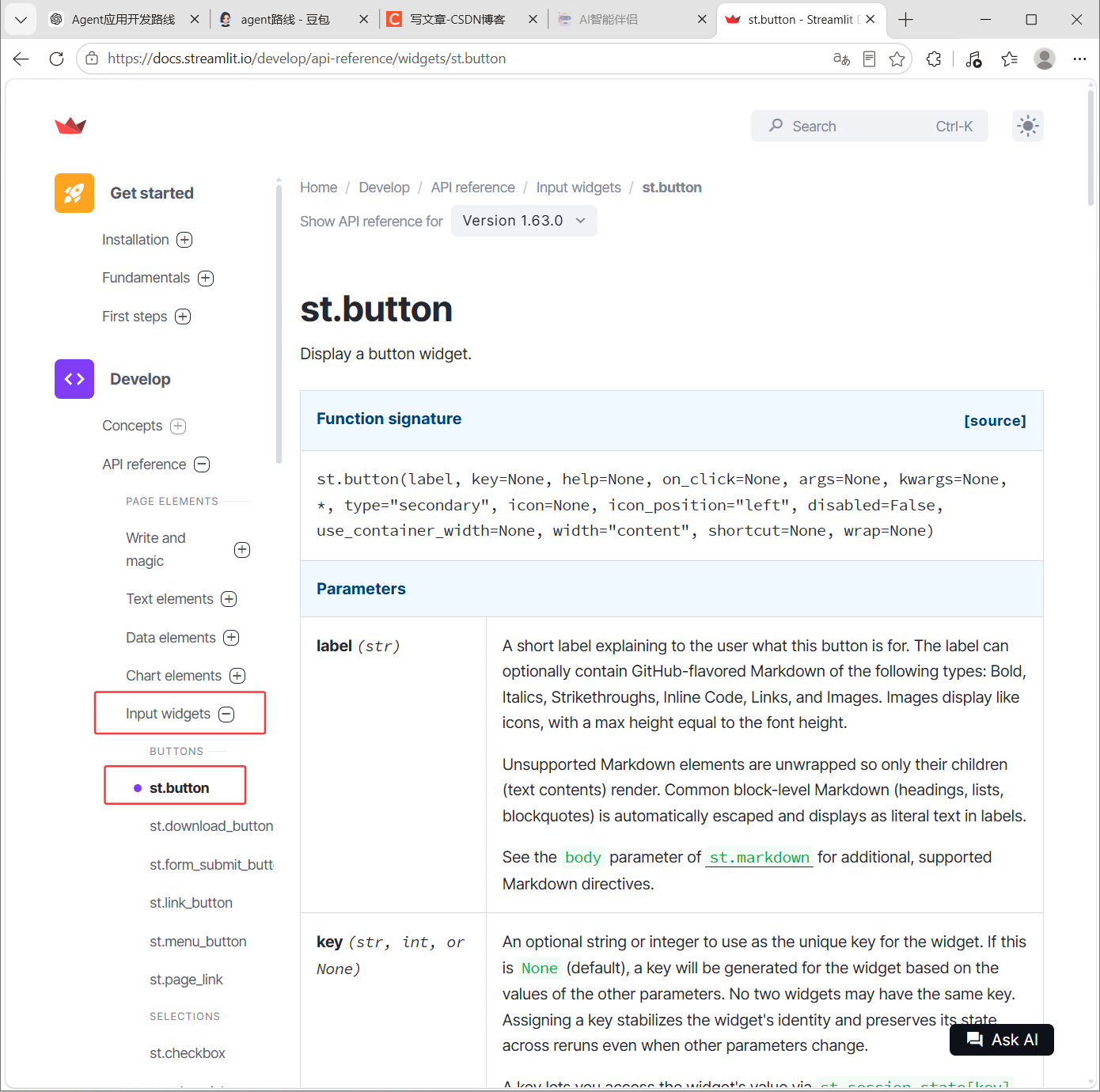Open browser extensions puzzle icon

pyautogui.click(x=934, y=59)
